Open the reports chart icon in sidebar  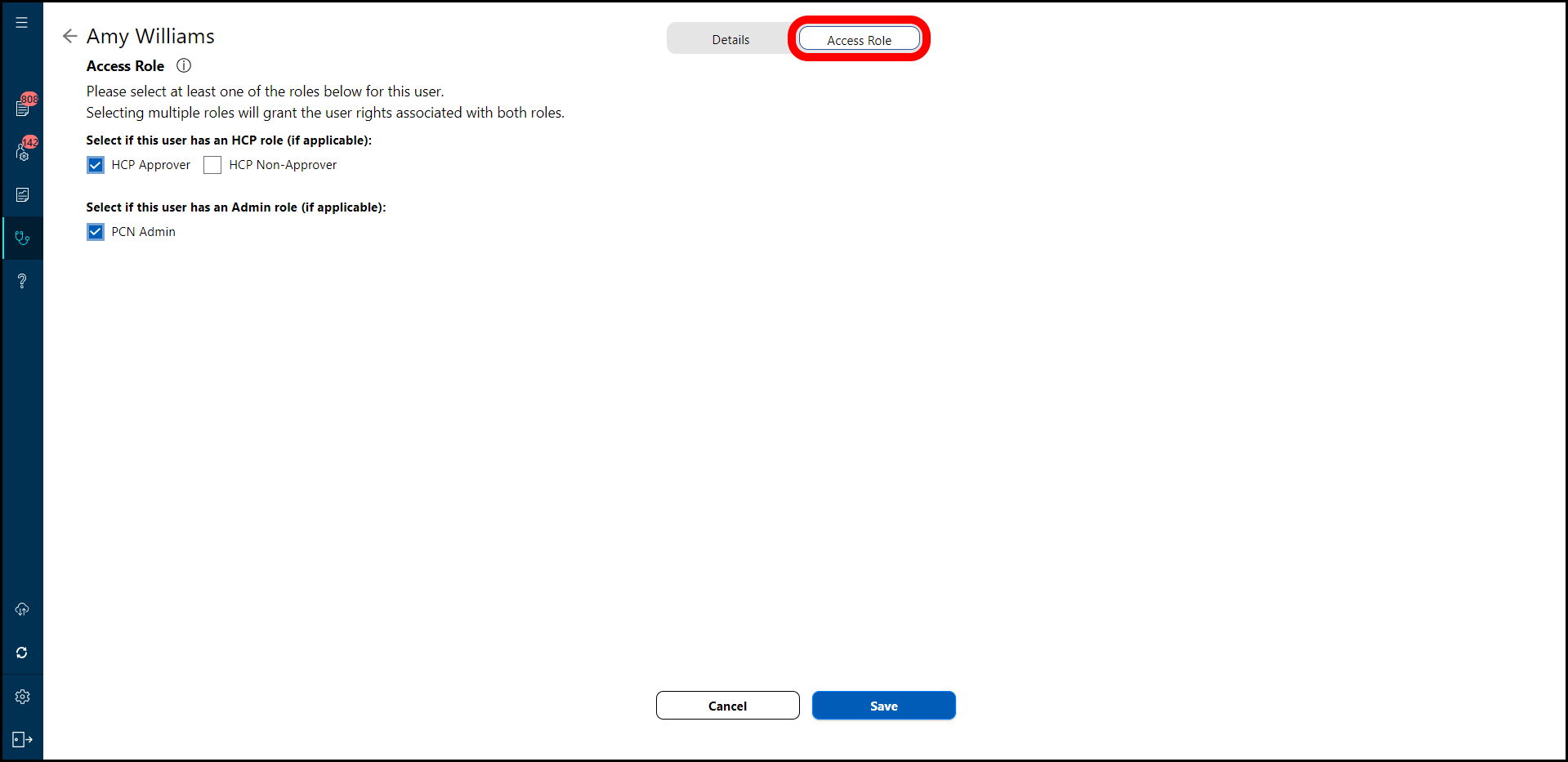click(23, 195)
